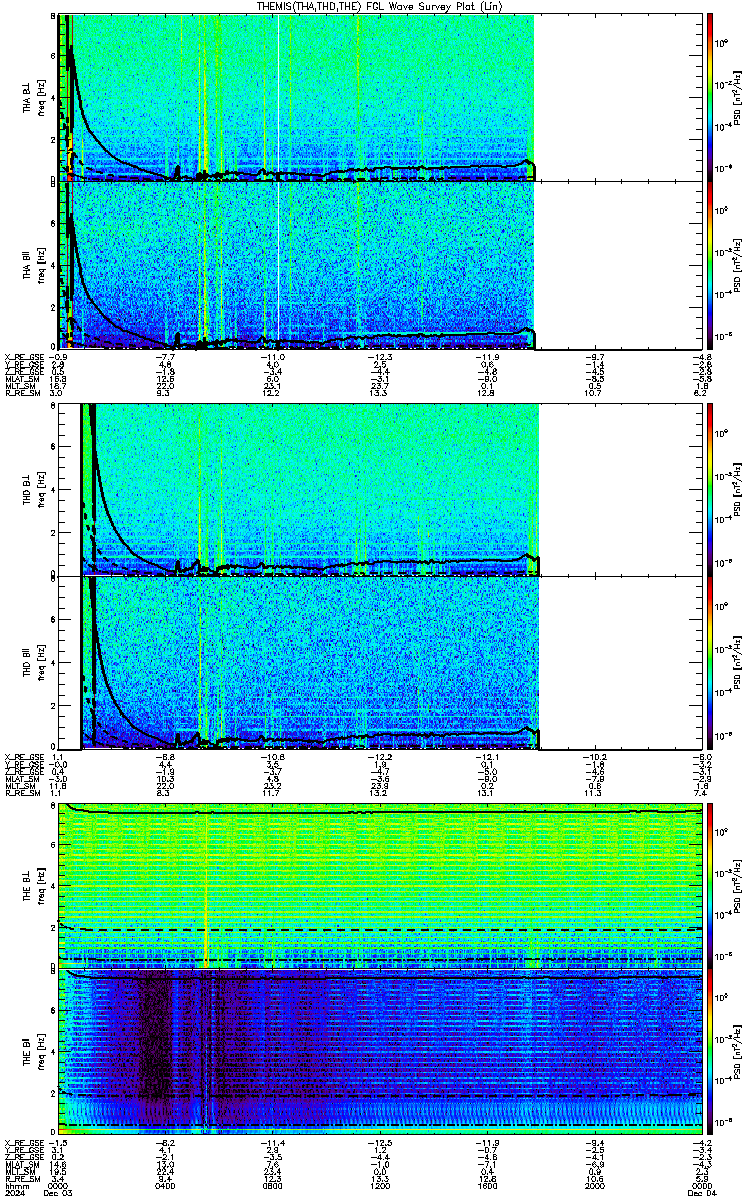
Task: Click the '-11.4' X_RE_GSE value under THE
Action: pyautogui.click(x=273, y=1143)
